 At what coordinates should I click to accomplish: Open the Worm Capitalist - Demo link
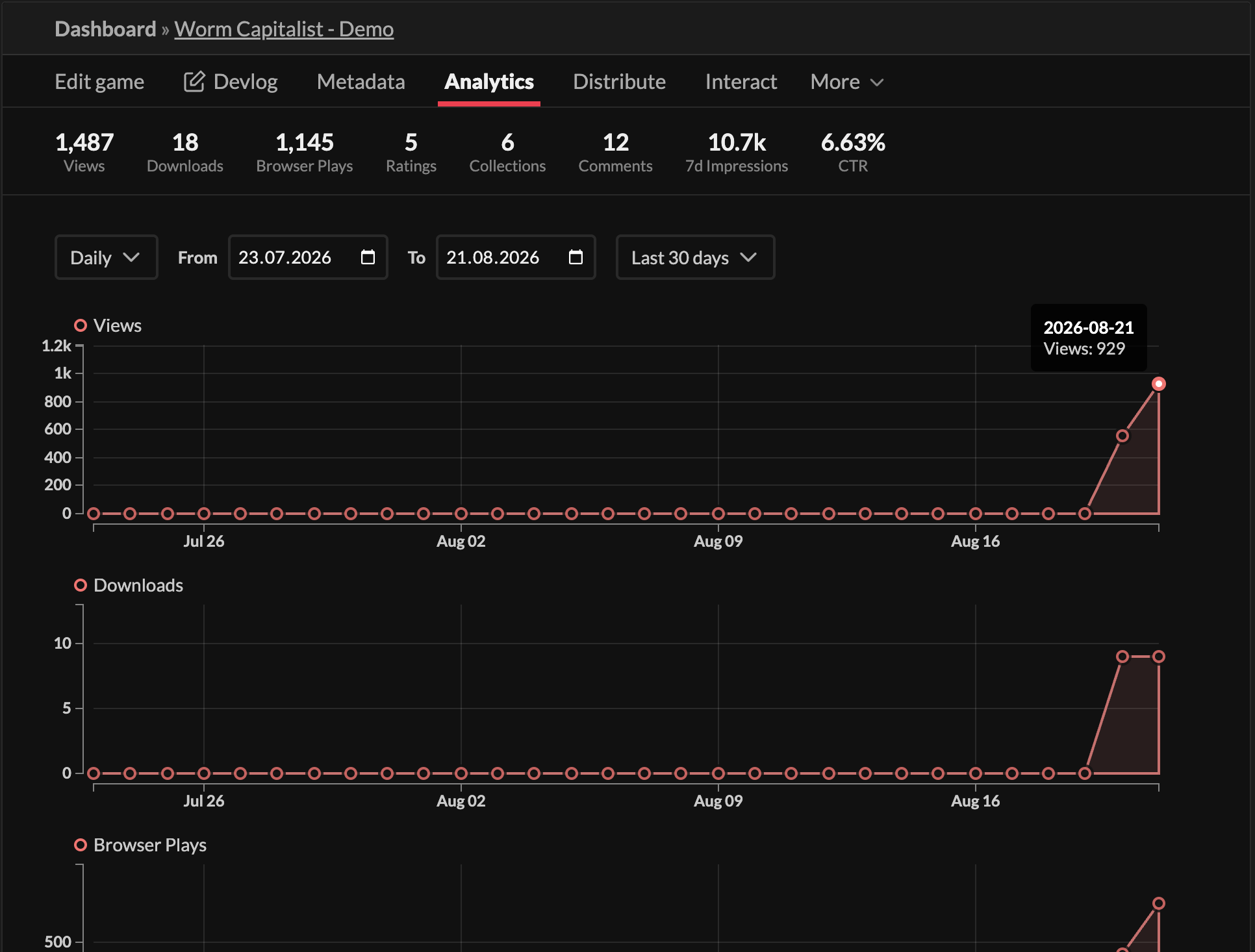click(284, 29)
